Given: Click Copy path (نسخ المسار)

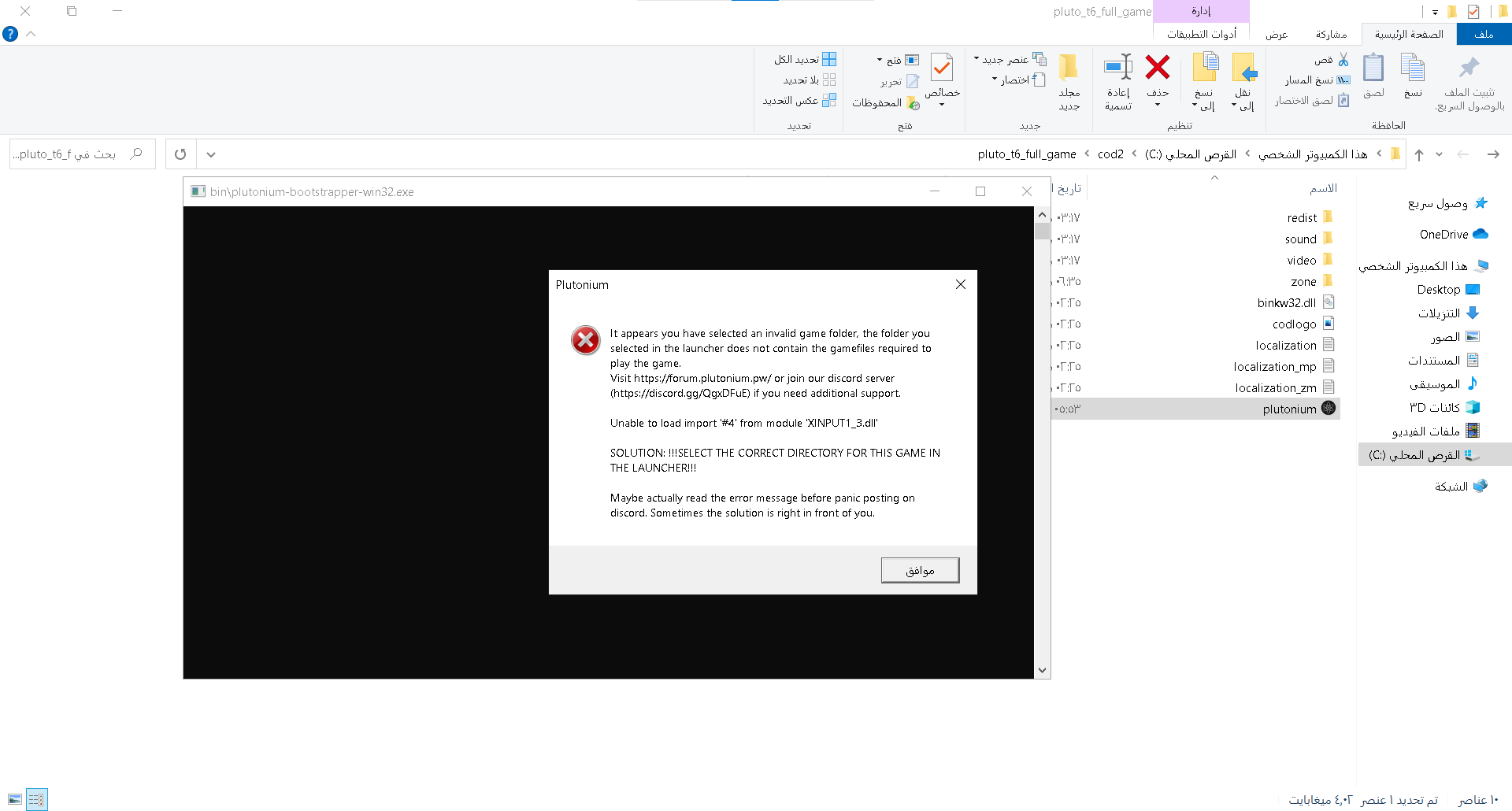Looking at the screenshot, I should coord(1317,80).
